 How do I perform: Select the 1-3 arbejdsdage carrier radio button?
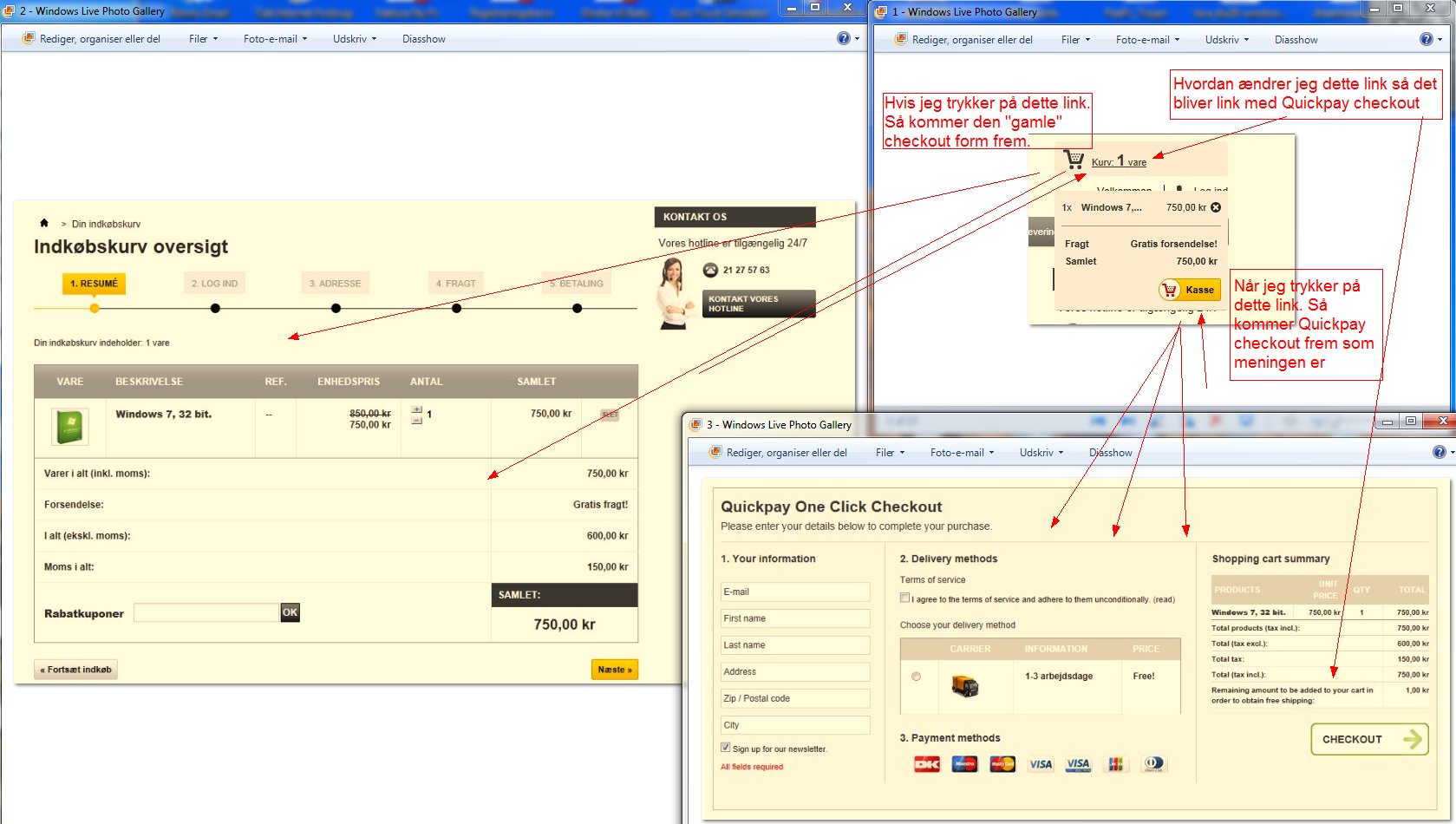click(x=917, y=677)
